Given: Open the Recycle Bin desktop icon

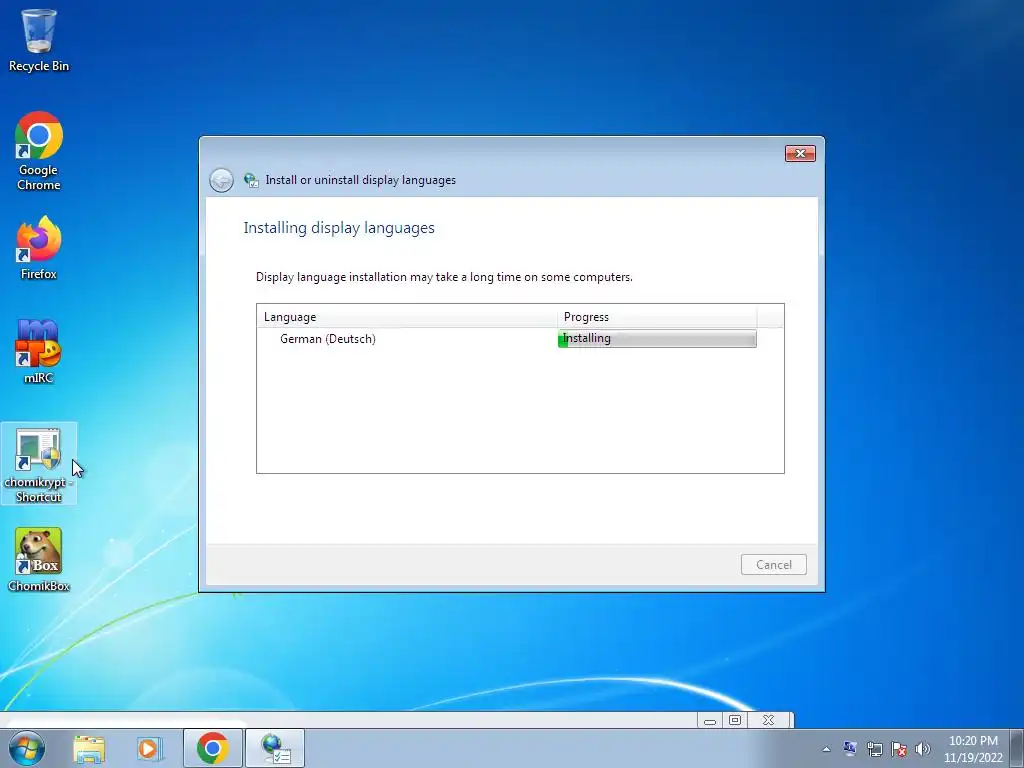Looking at the screenshot, I should tap(39, 39).
